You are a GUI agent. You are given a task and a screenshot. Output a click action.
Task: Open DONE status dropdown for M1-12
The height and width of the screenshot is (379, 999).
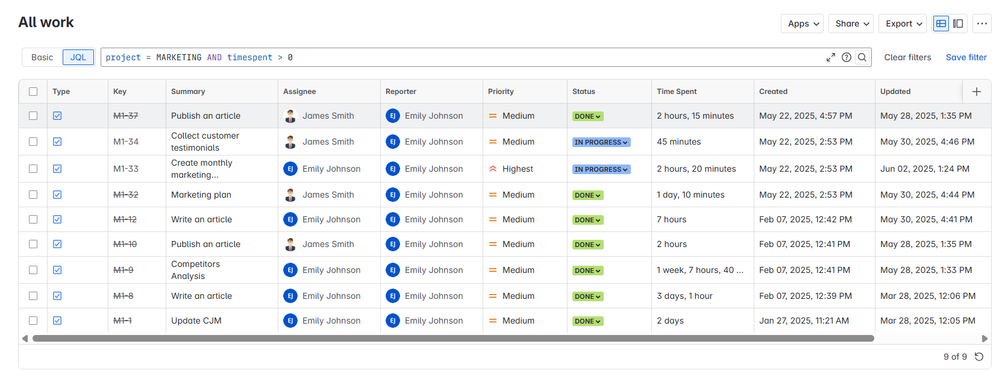pyautogui.click(x=588, y=220)
